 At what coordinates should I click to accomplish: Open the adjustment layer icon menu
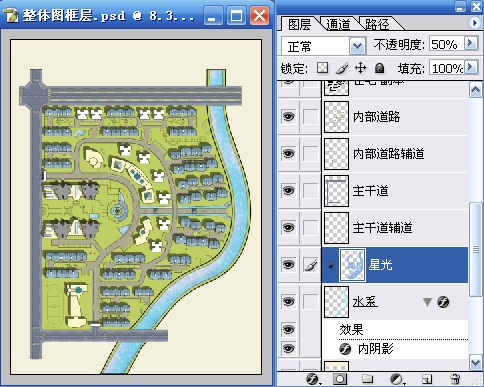click(x=397, y=379)
